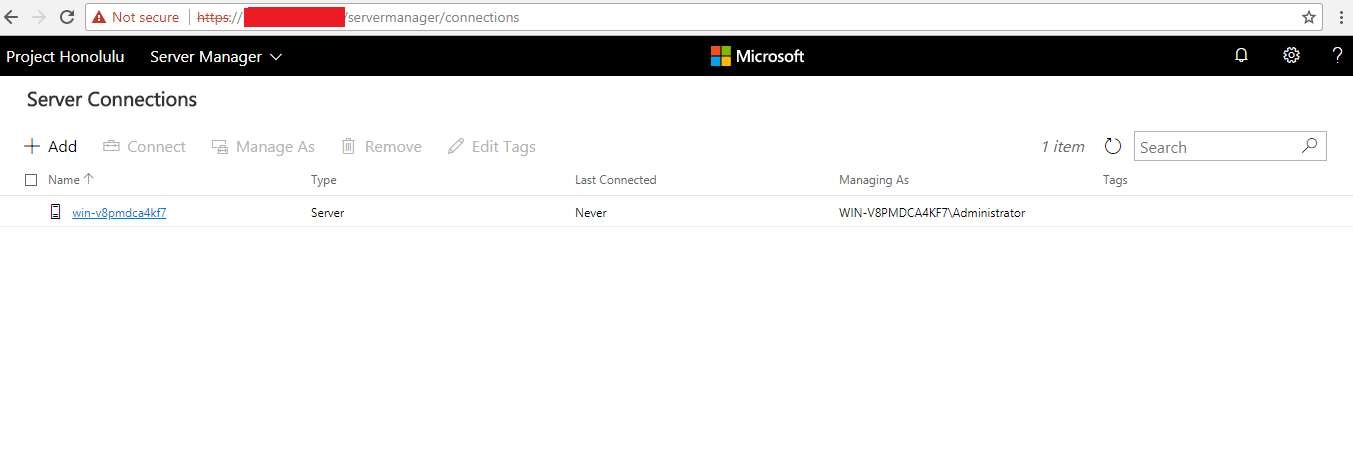Click the Not secure warning icon
Image resolution: width=1353 pixels, height=460 pixels.
click(99, 17)
